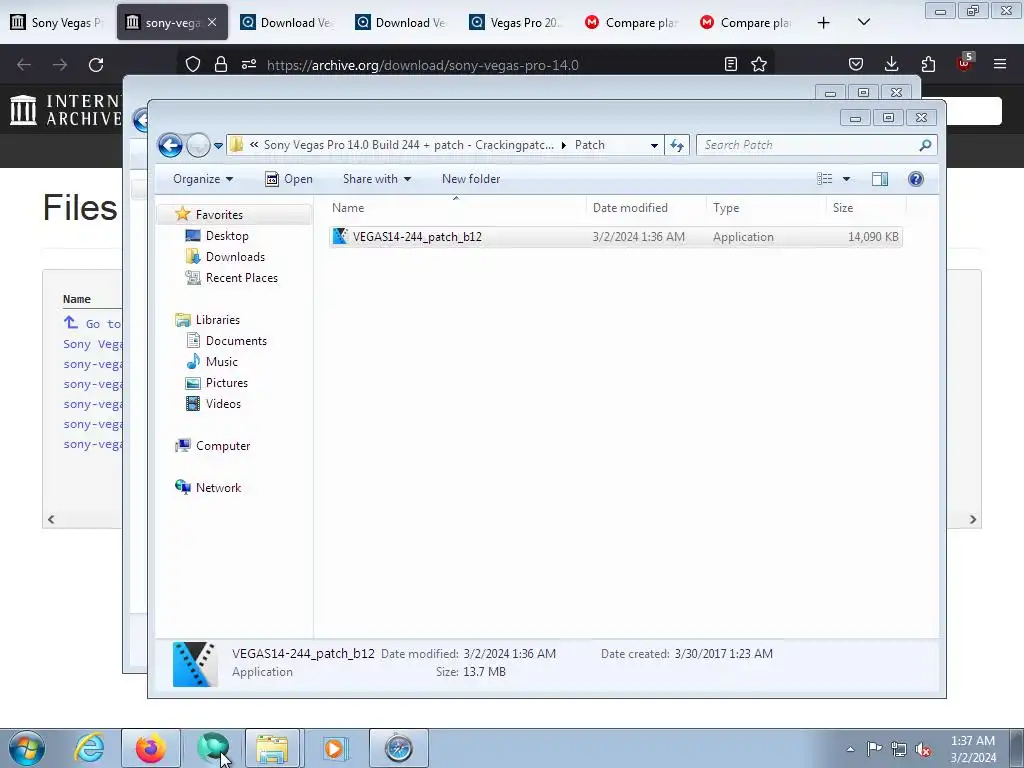Open Firefox extensions icon
The width and height of the screenshot is (1024, 768).
click(928, 64)
